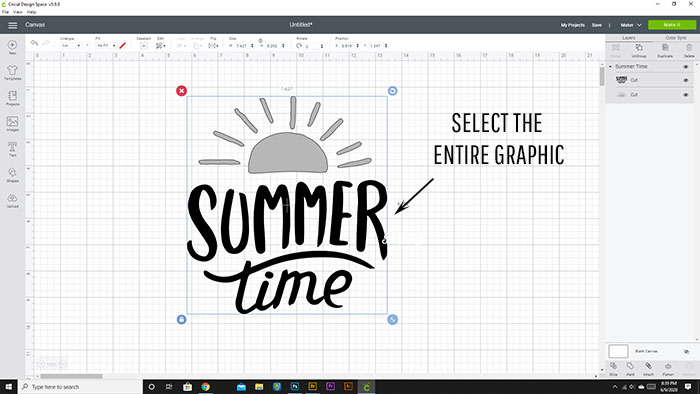Hide the black lettering Cut layer
The image size is (700, 394).
click(x=686, y=80)
